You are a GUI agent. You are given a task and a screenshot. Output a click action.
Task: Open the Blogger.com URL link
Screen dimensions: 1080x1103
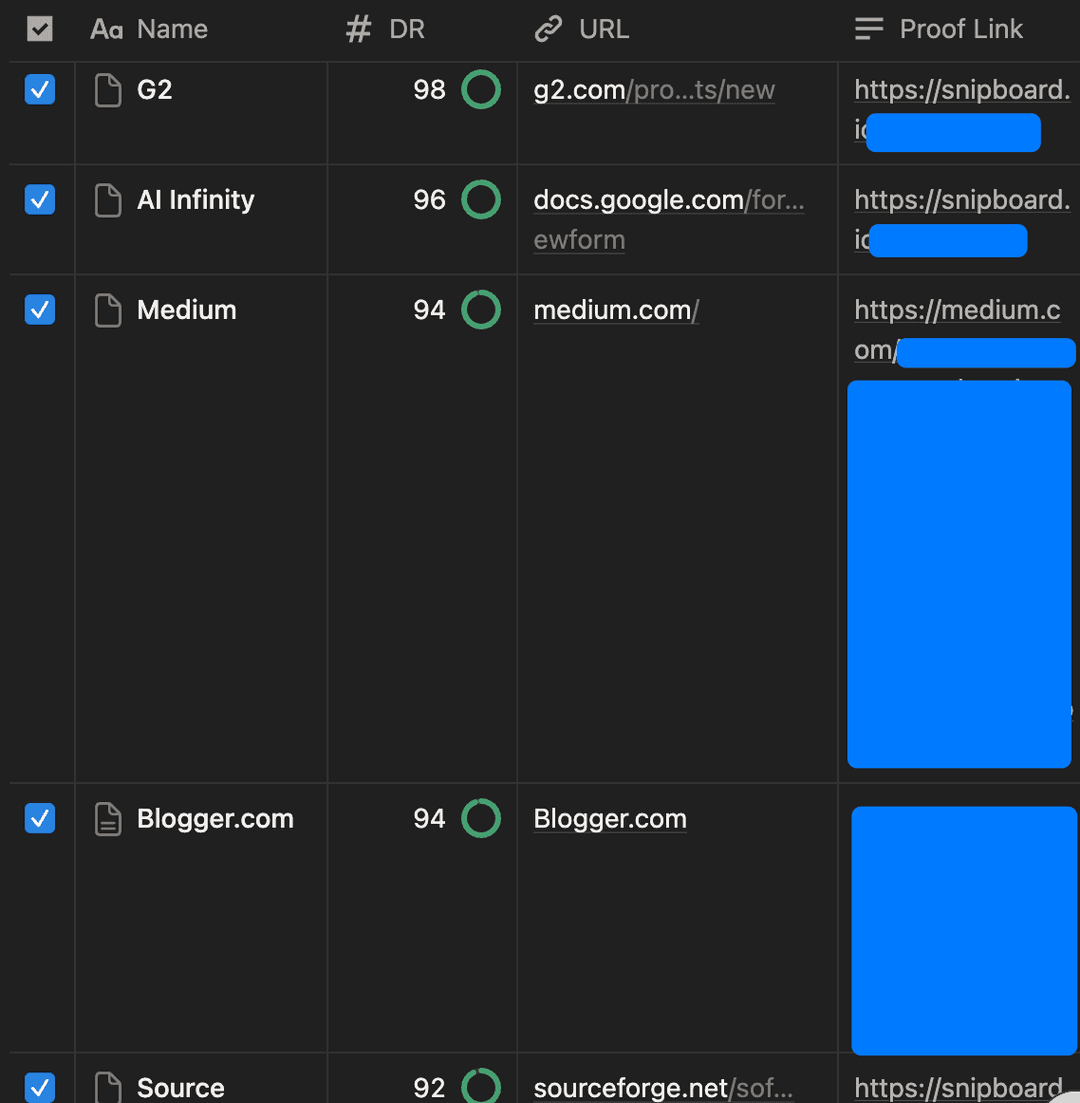(610, 819)
